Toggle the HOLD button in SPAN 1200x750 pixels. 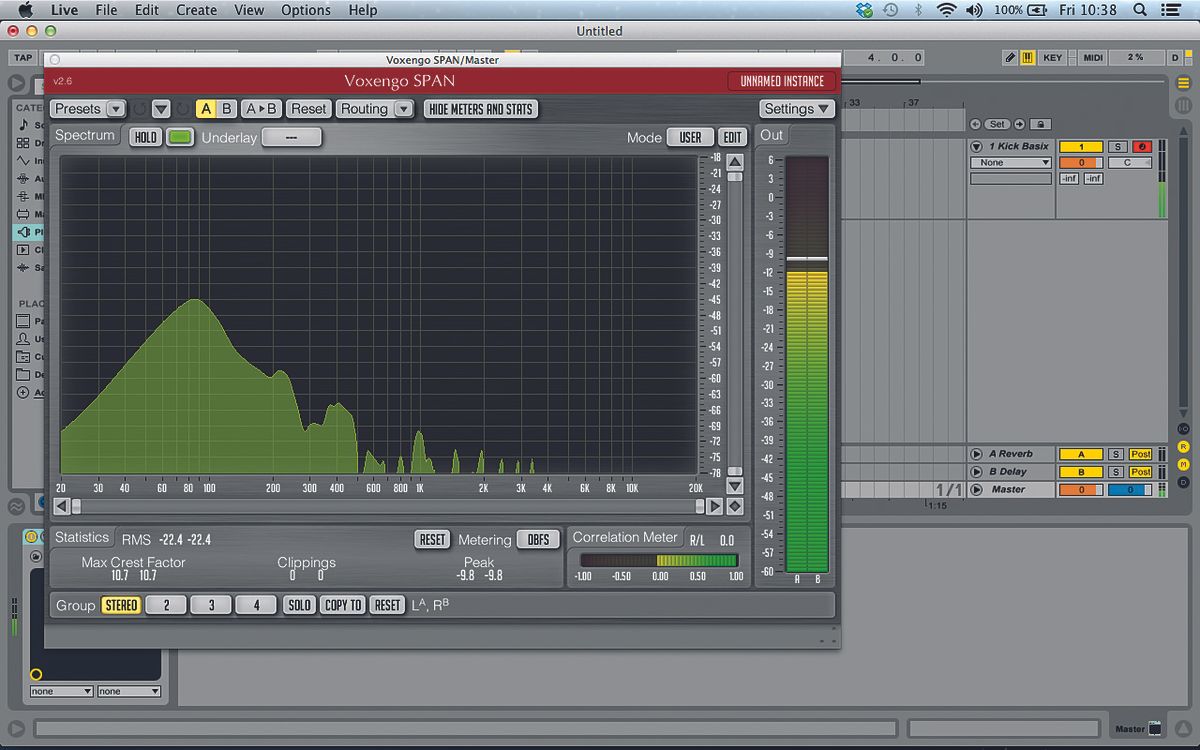click(x=144, y=136)
